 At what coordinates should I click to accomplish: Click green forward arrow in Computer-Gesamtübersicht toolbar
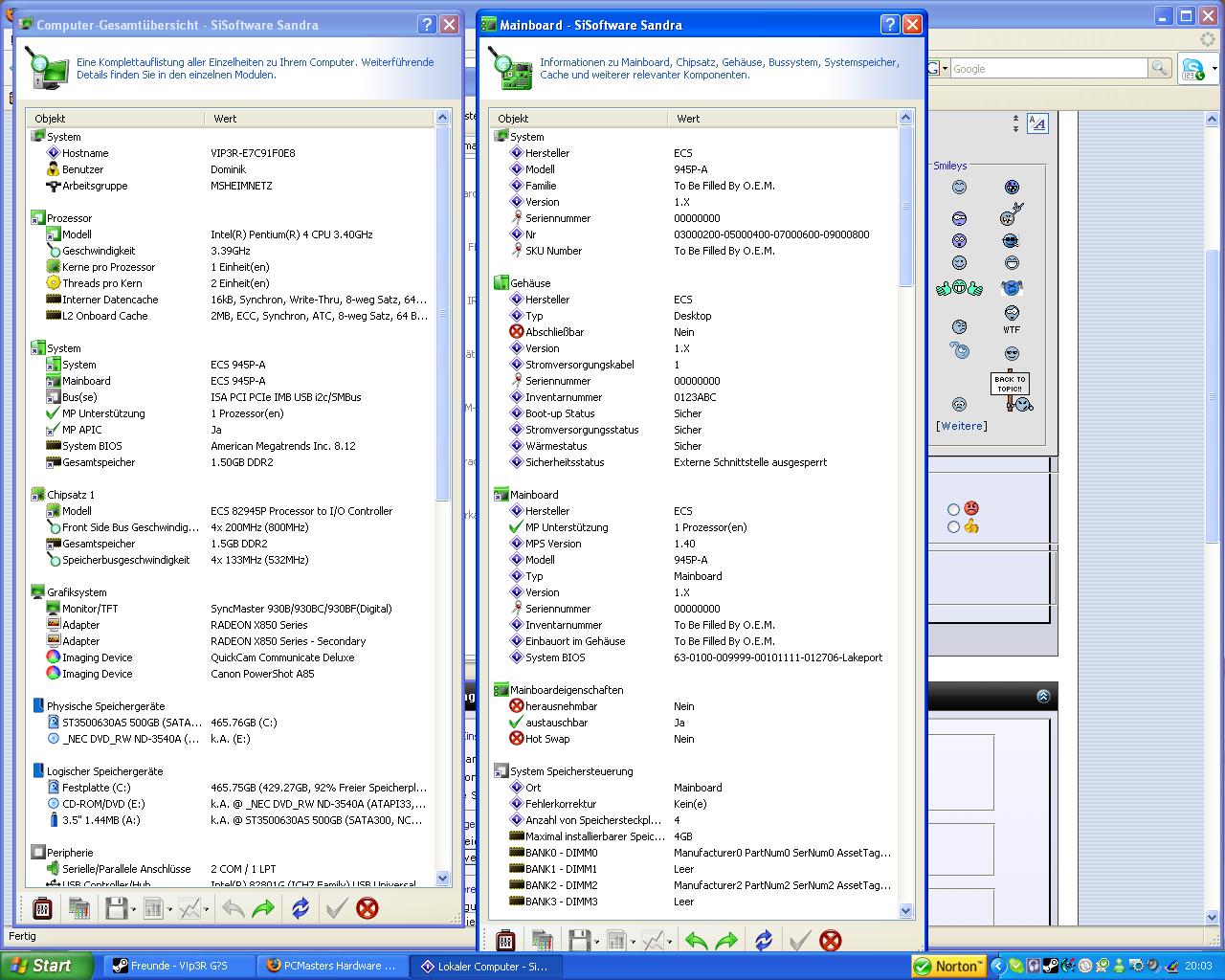coord(263,908)
